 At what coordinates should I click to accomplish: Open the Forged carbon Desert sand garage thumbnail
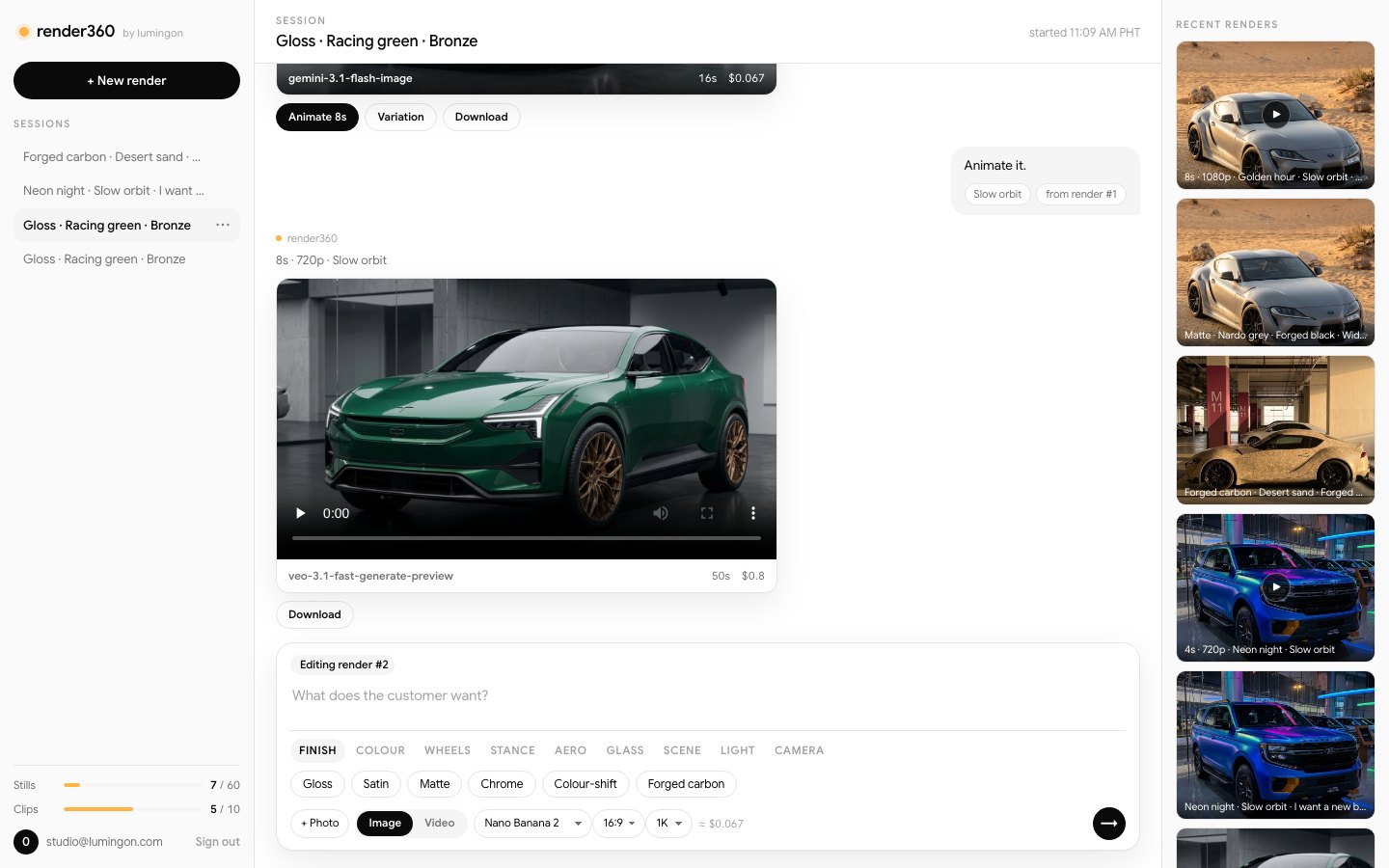(x=1276, y=430)
